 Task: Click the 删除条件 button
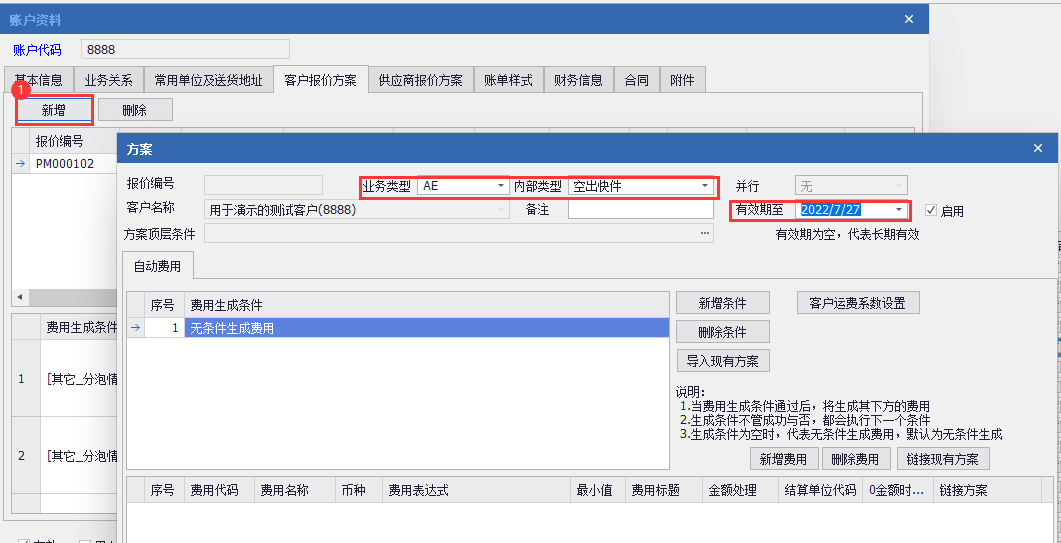click(x=722, y=332)
